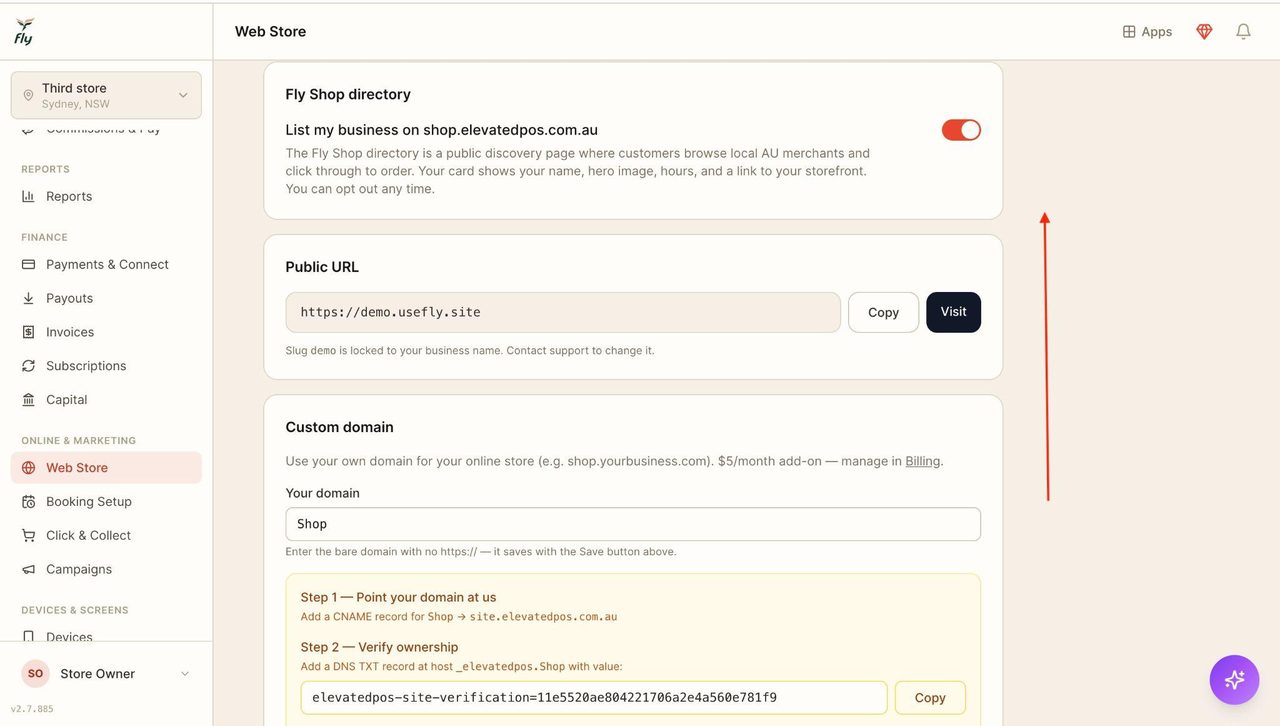Expand the Third store location selector

tap(106, 95)
